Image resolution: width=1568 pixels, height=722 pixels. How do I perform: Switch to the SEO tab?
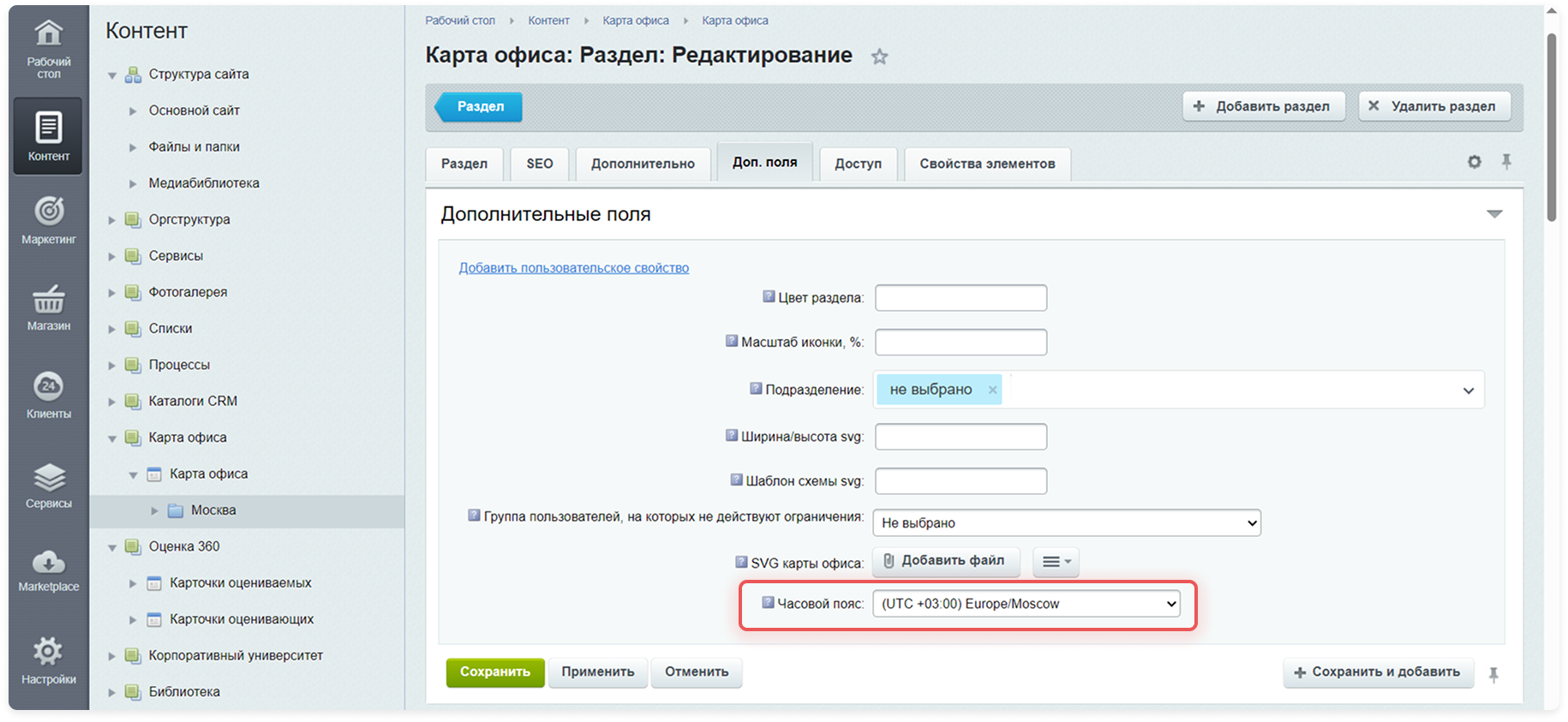tap(539, 164)
